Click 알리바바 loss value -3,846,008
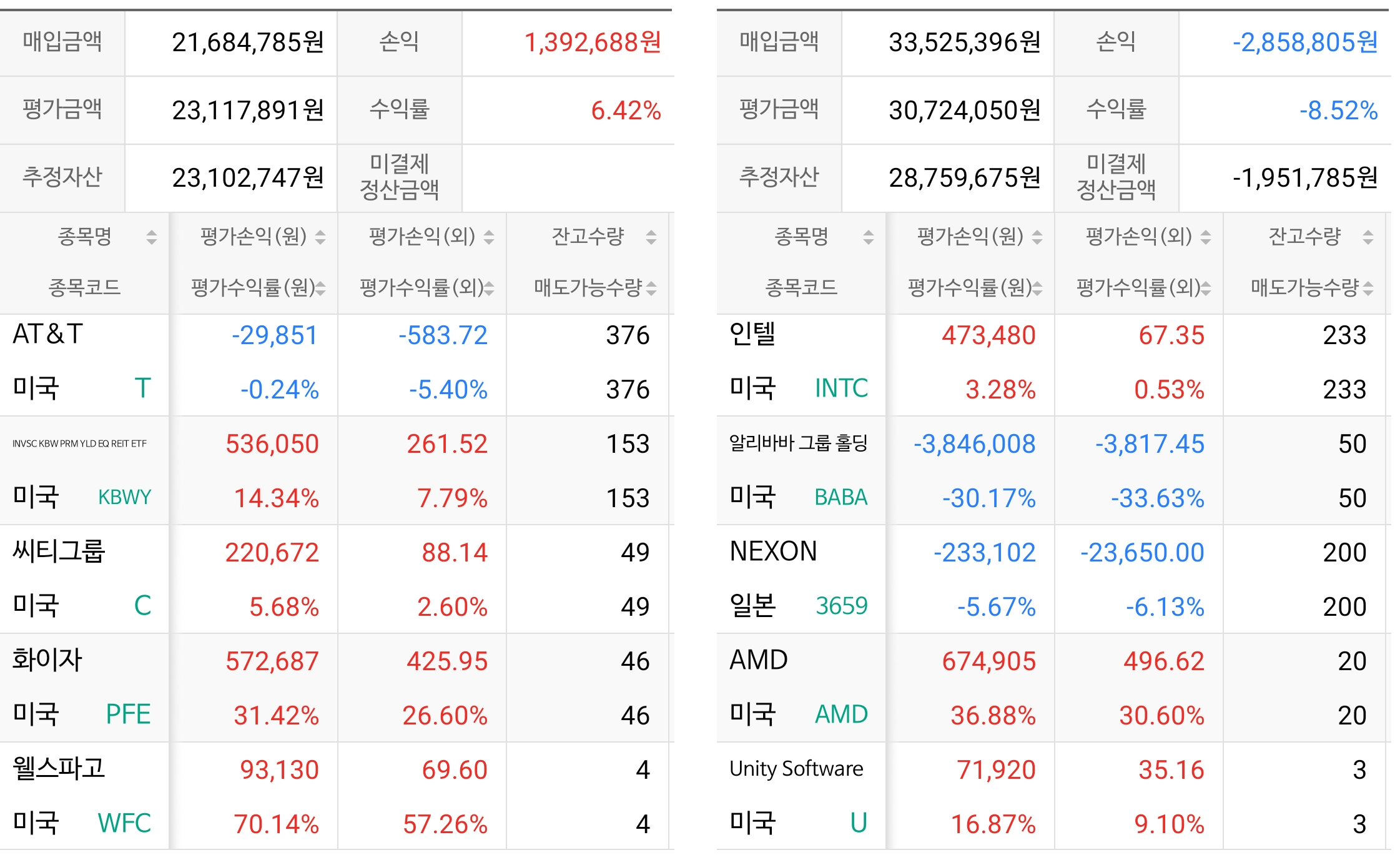The width and height of the screenshot is (1400, 860). pos(974,444)
